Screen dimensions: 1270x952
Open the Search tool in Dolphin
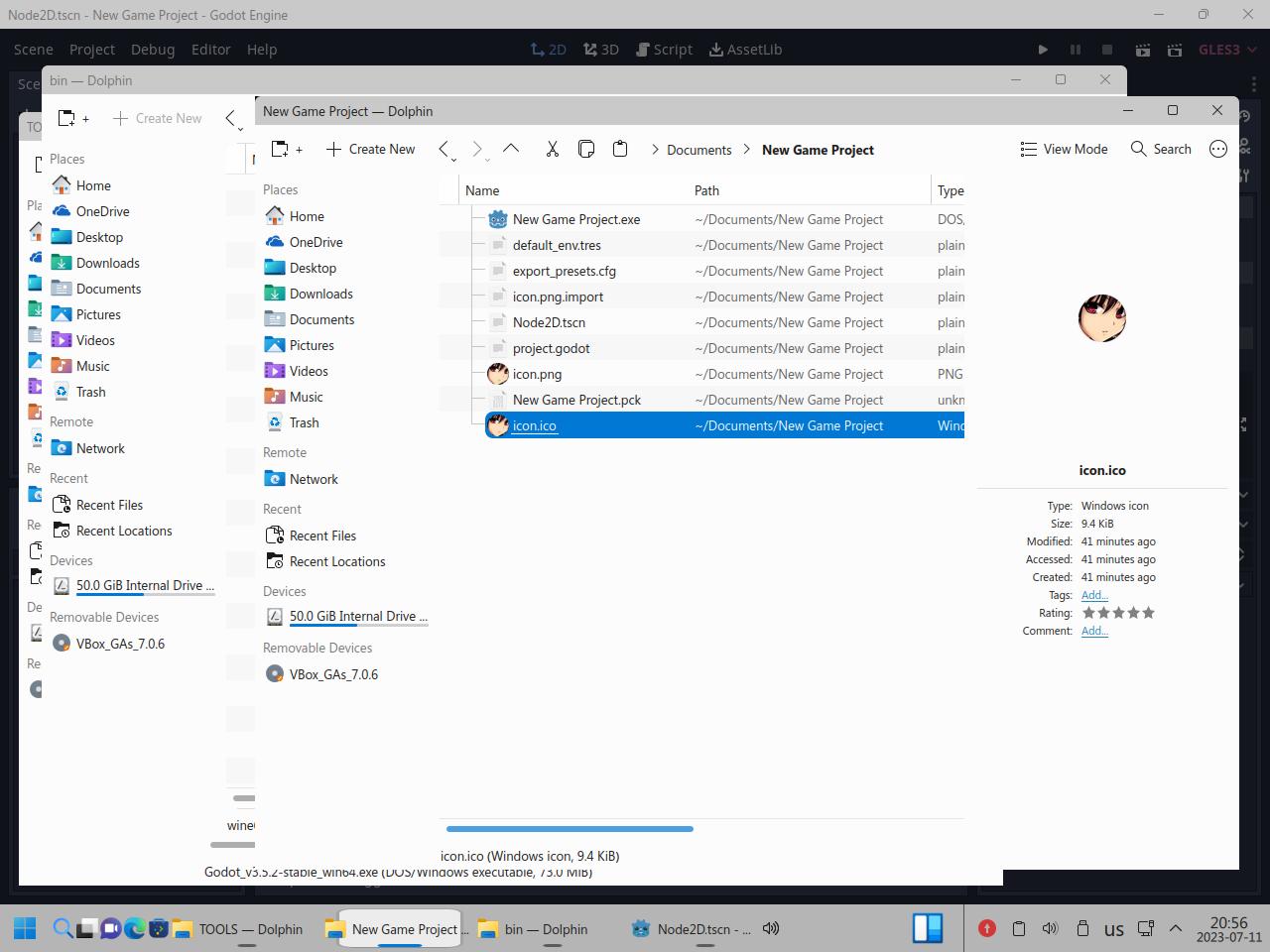(x=1161, y=150)
